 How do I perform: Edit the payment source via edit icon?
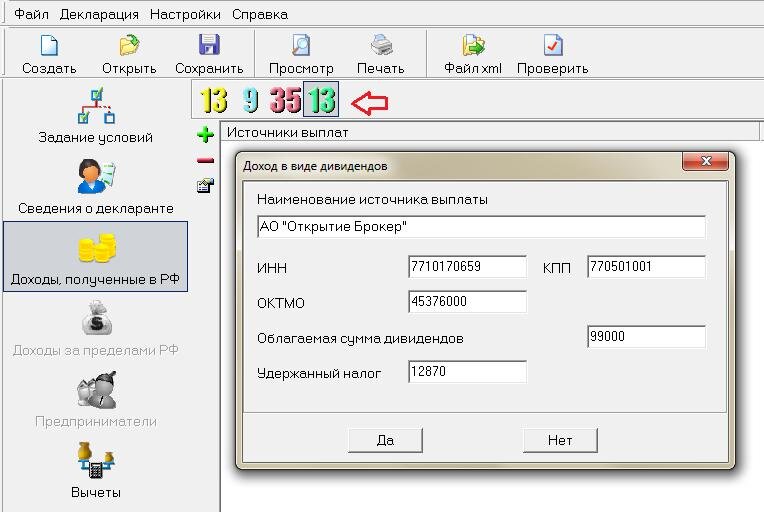point(206,186)
